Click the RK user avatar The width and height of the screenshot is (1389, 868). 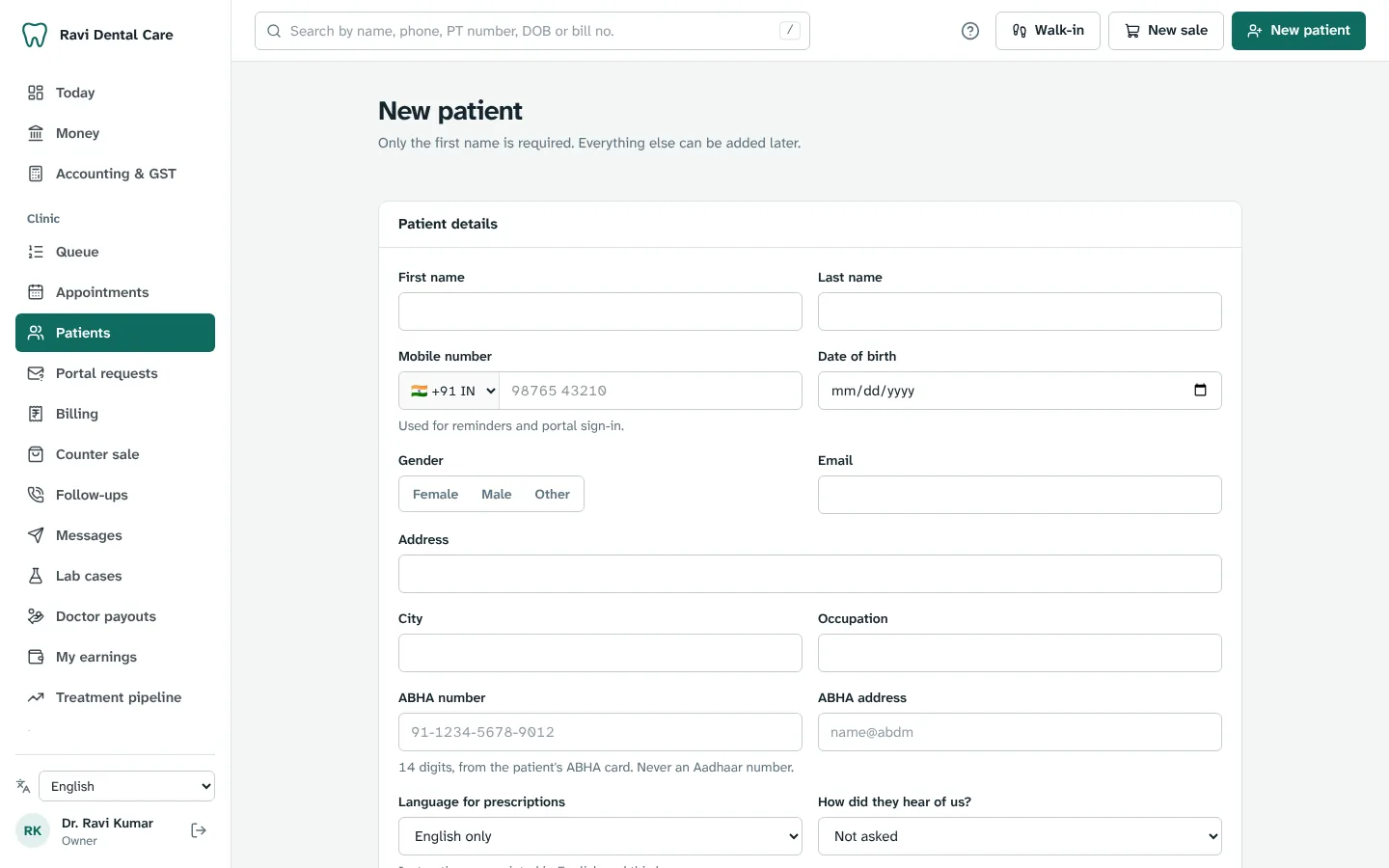point(33,830)
